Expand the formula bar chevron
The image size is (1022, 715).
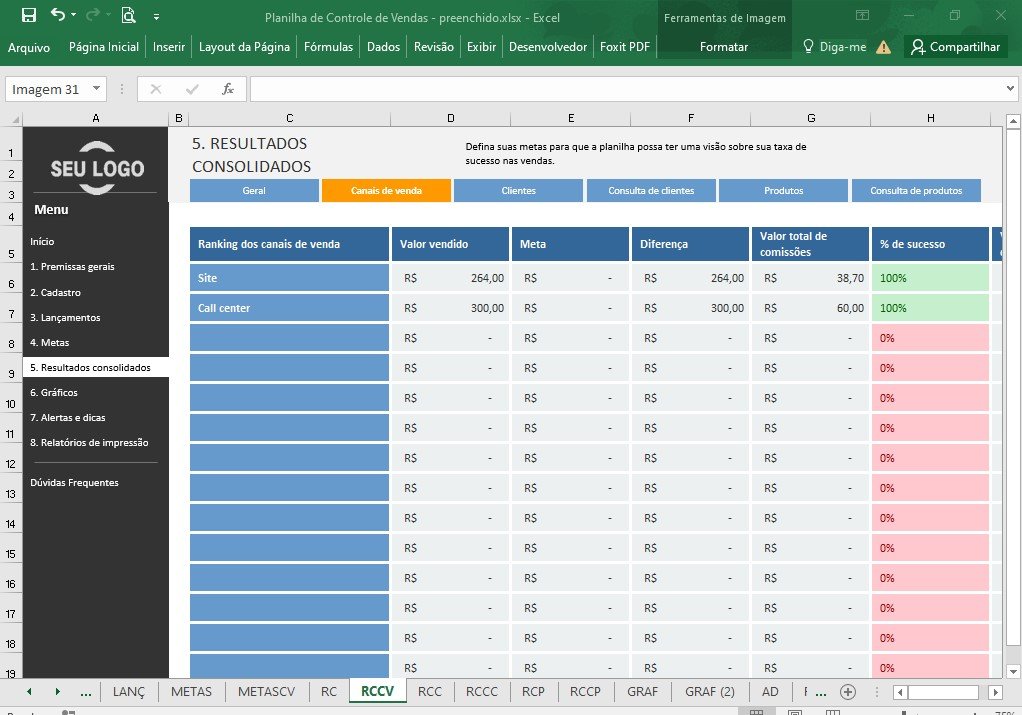click(1010, 88)
